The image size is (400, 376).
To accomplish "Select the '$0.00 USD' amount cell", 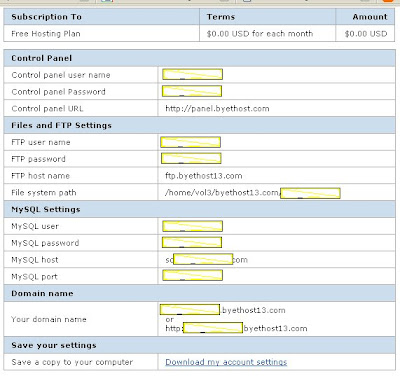I will coord(366,34).
